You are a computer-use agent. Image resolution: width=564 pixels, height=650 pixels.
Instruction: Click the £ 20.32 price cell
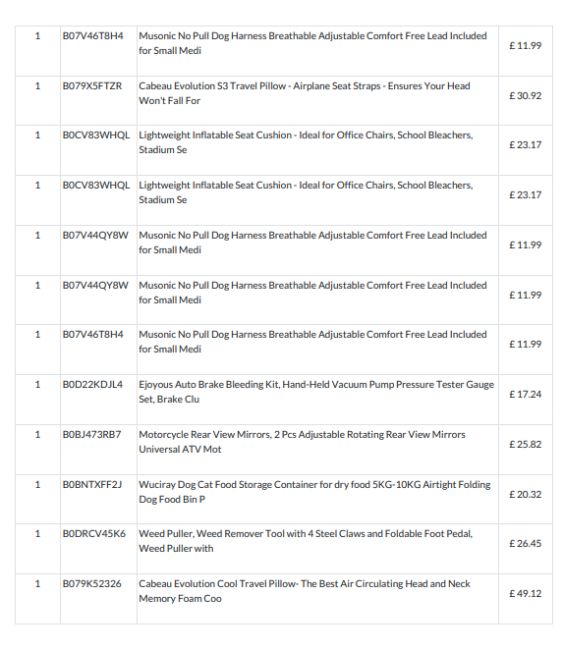525,495
